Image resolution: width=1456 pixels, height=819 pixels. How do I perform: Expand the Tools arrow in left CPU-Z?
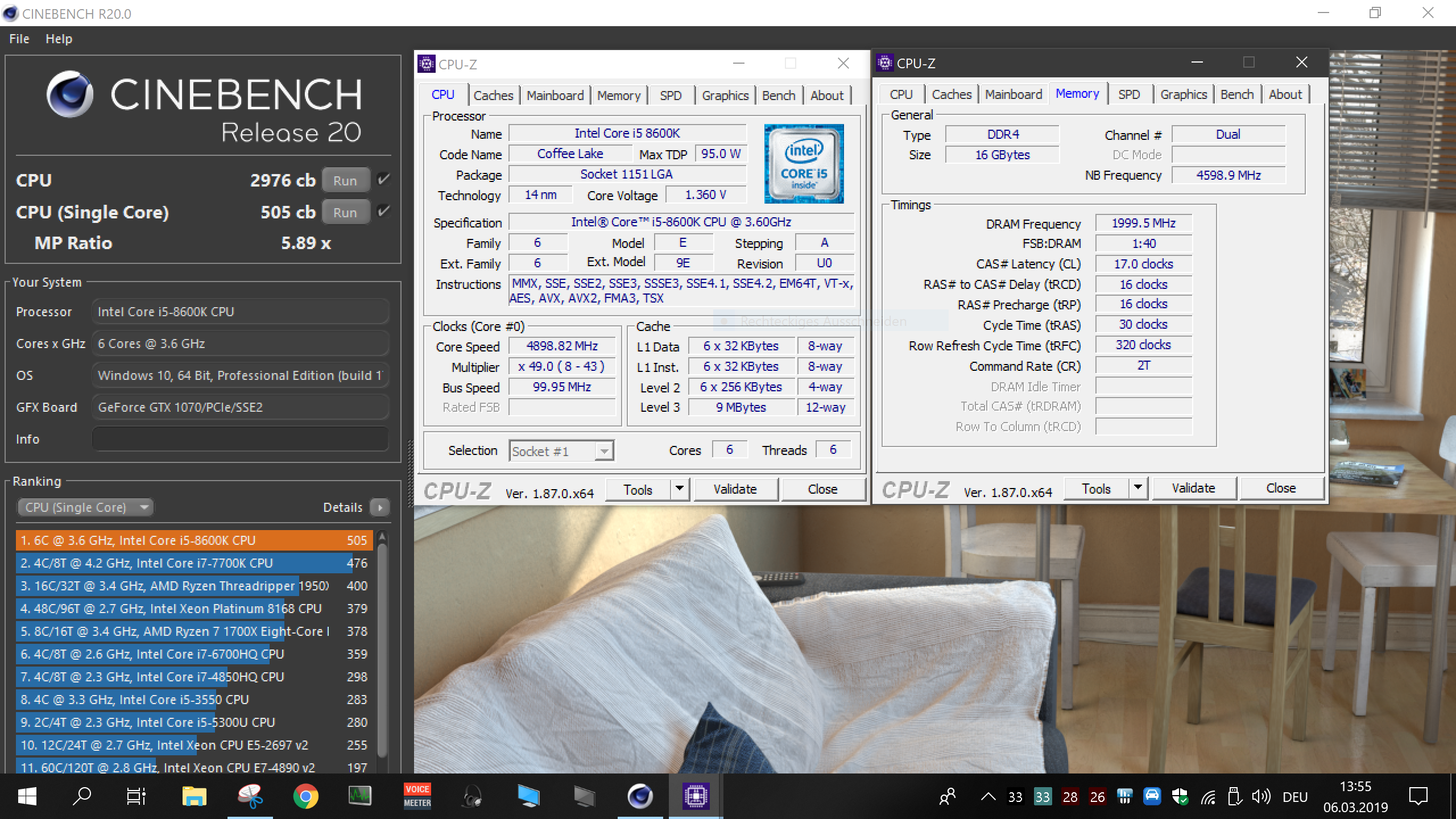pos(680,489)
